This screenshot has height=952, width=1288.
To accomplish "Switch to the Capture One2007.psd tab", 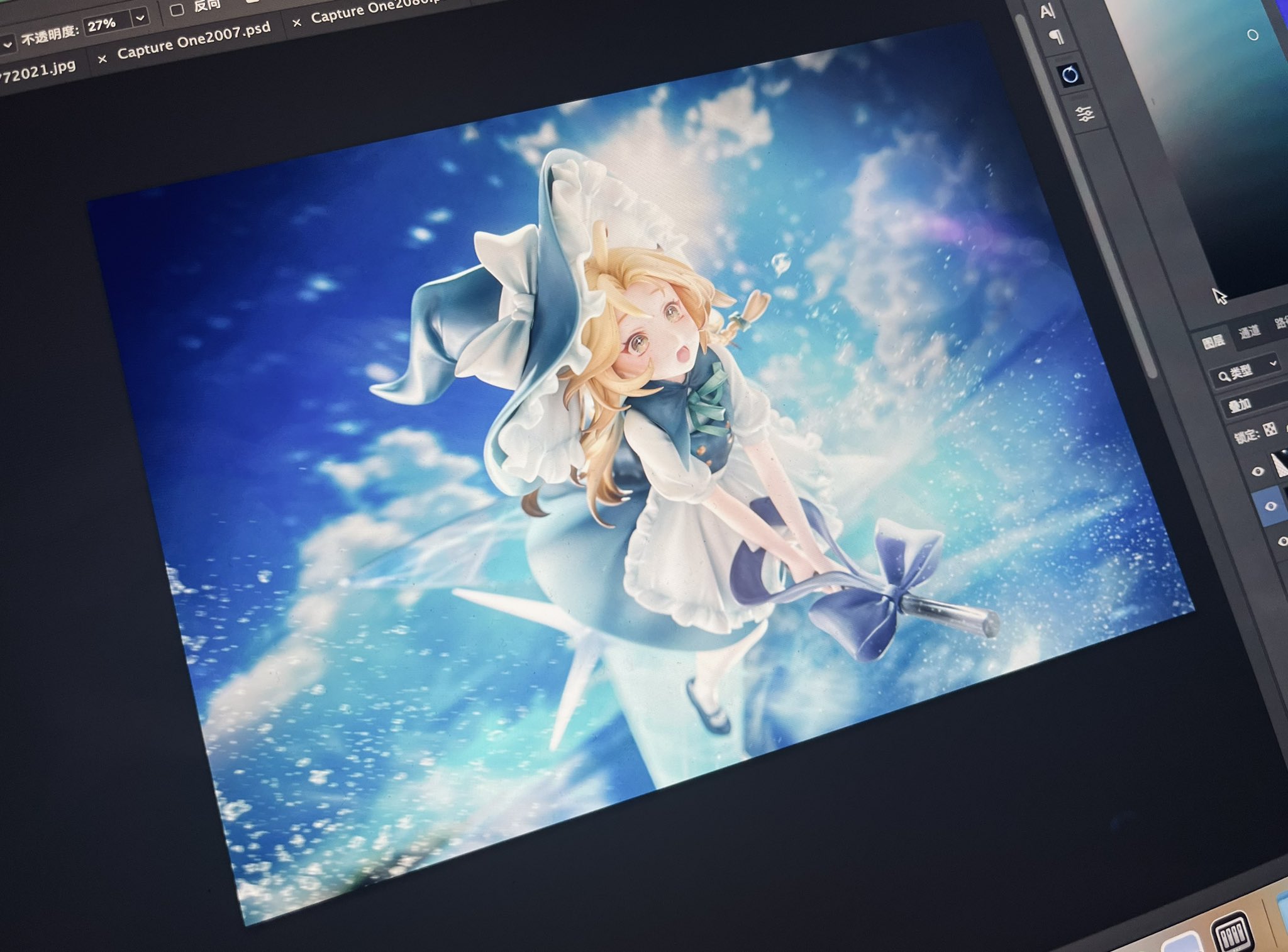I will click(194, 40).
